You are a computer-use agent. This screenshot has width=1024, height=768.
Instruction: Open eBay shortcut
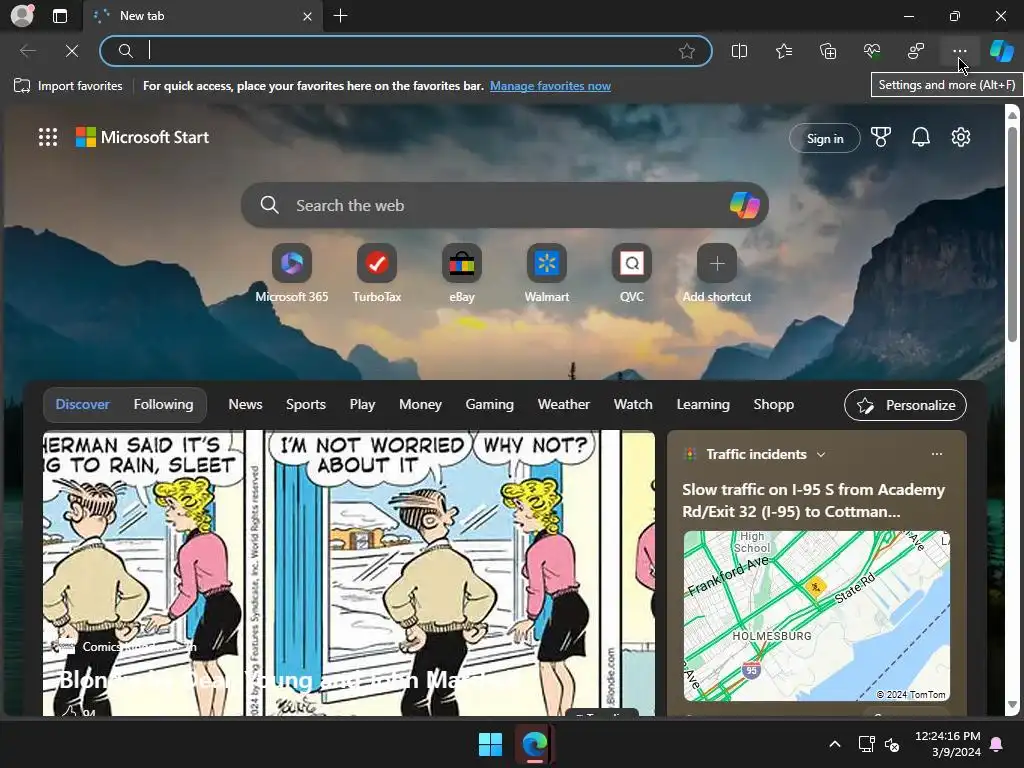462,273
